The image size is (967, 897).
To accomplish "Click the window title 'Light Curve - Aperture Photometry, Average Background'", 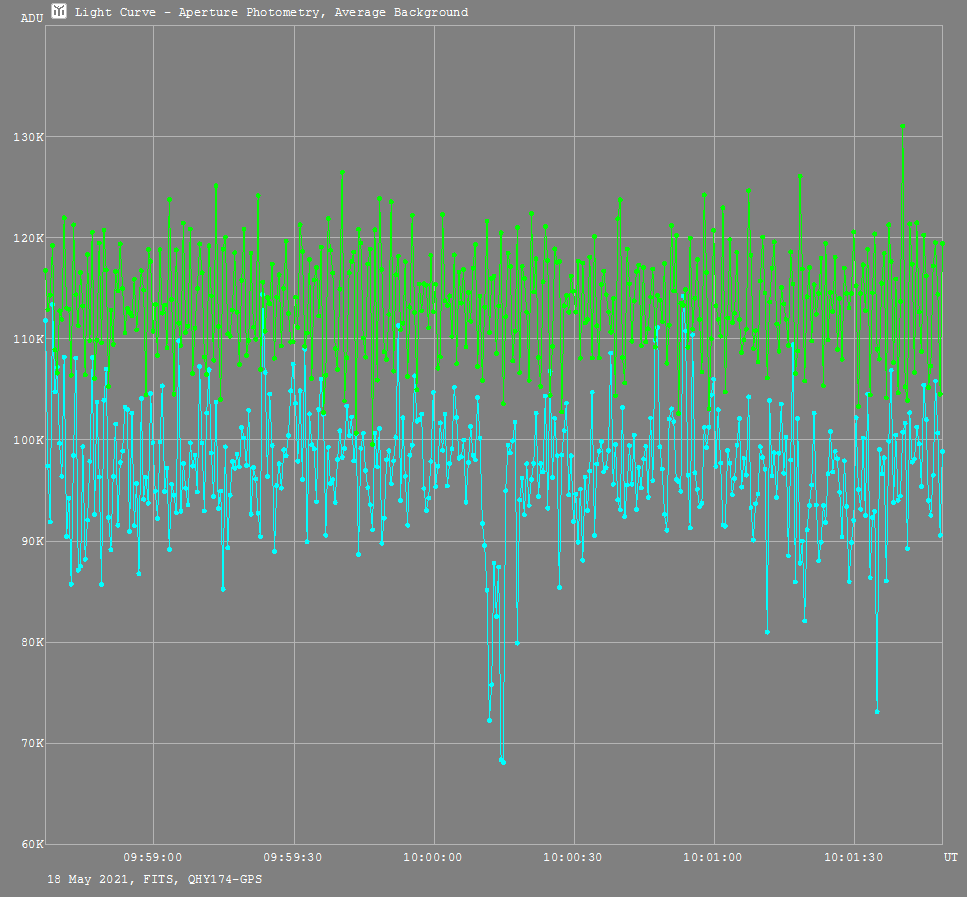I will [271, 12].
